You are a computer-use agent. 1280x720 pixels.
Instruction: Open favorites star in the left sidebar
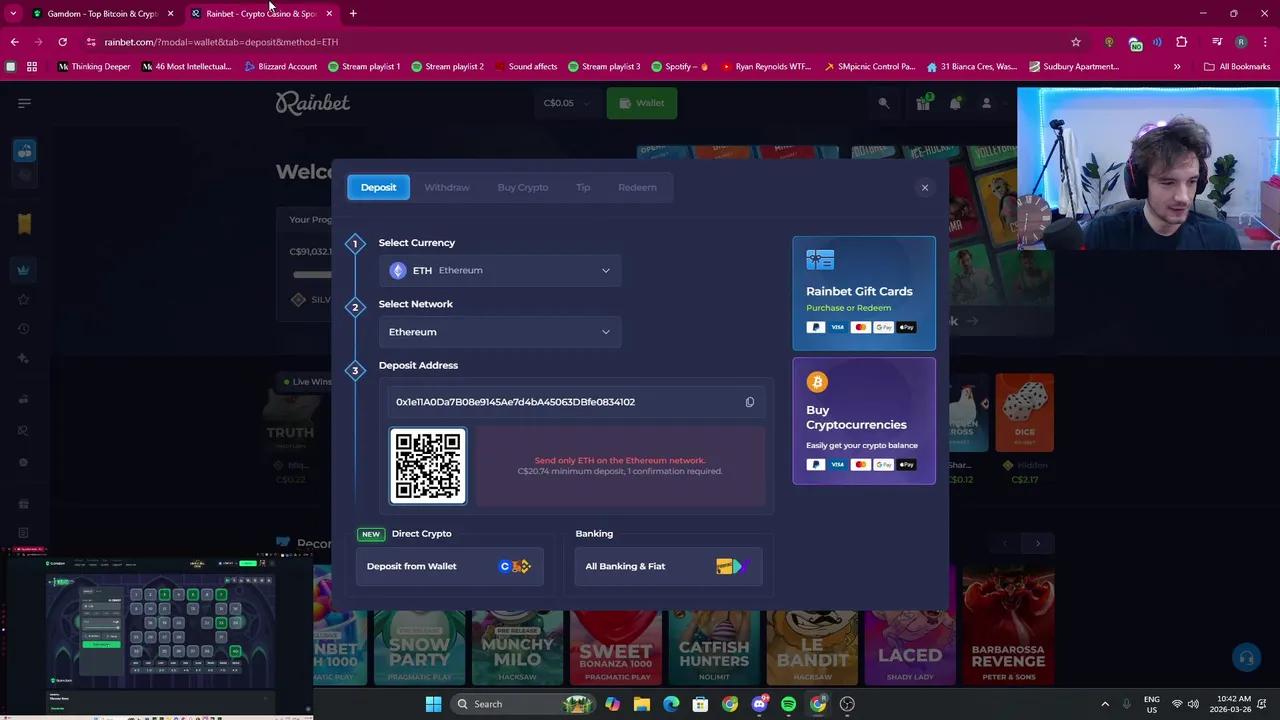click(x=24, y=299)
